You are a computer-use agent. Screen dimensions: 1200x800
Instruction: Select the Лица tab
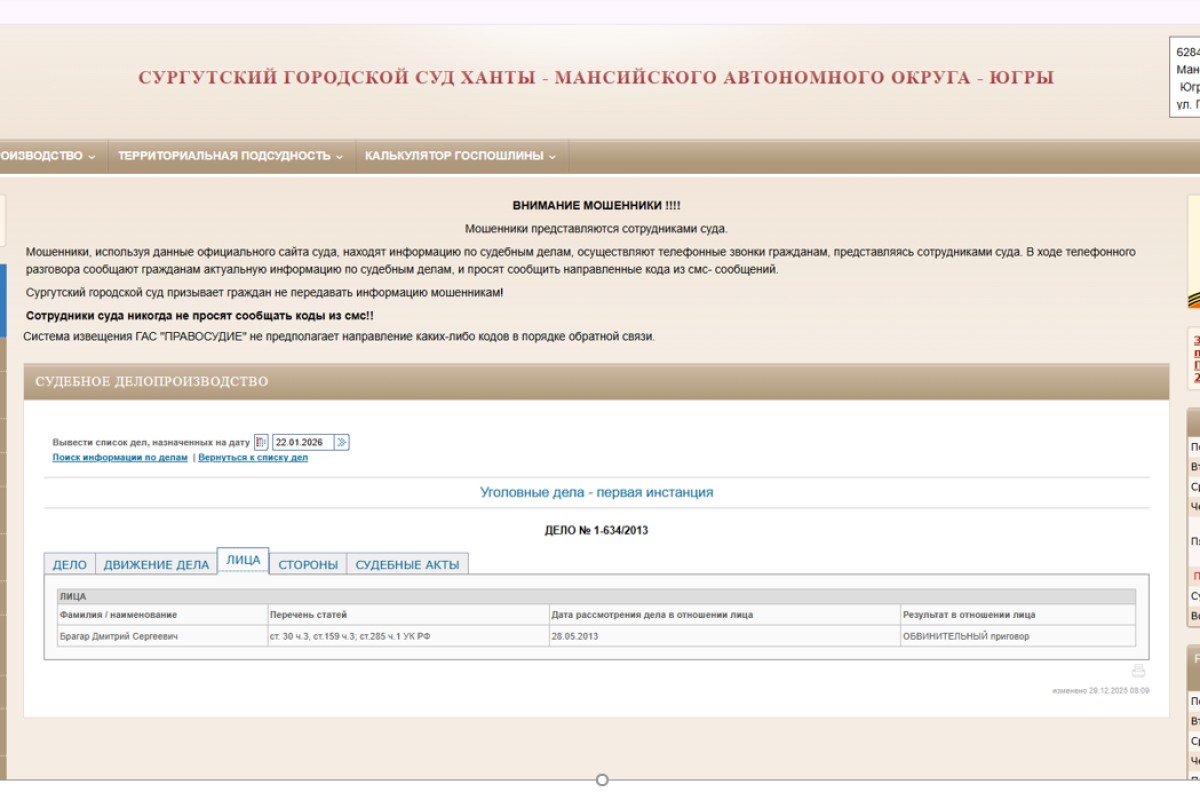coord(243,561)
